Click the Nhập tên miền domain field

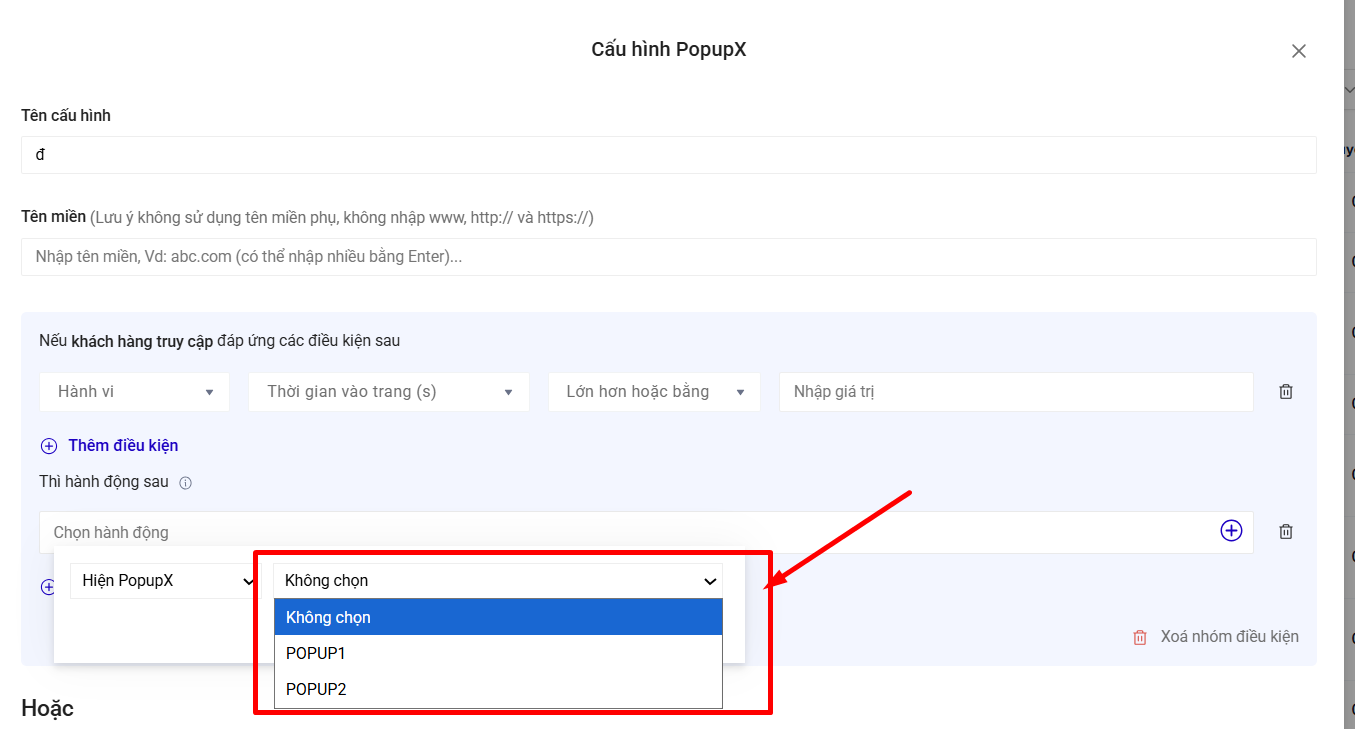coord(668,257)
